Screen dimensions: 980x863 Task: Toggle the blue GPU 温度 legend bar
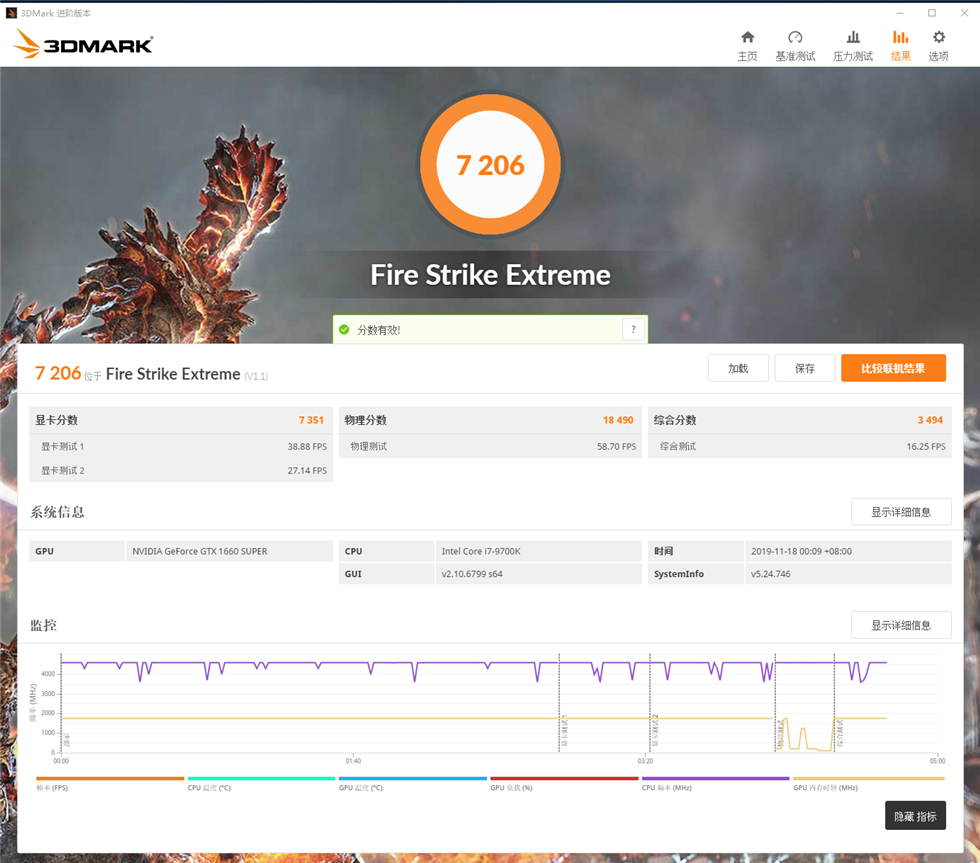pos(412,779)
